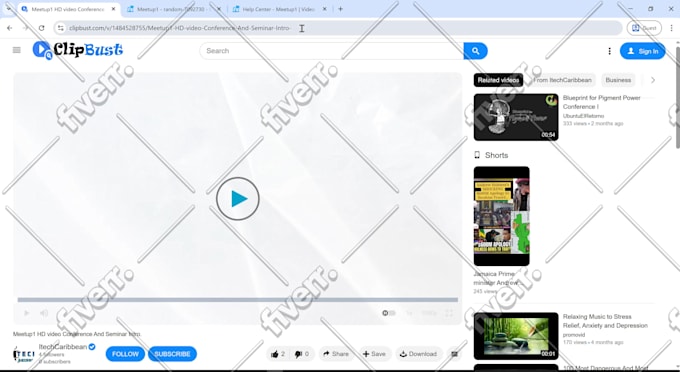Open the 1x playback speed selector
This screenshot has width=680, height=372.
(409, 313)
